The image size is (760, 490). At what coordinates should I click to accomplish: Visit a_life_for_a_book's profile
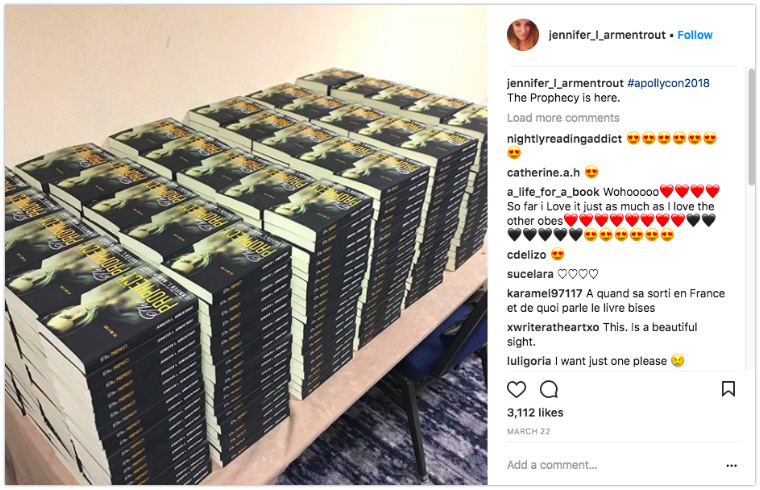pyautogui.click(x=553, y=192)
